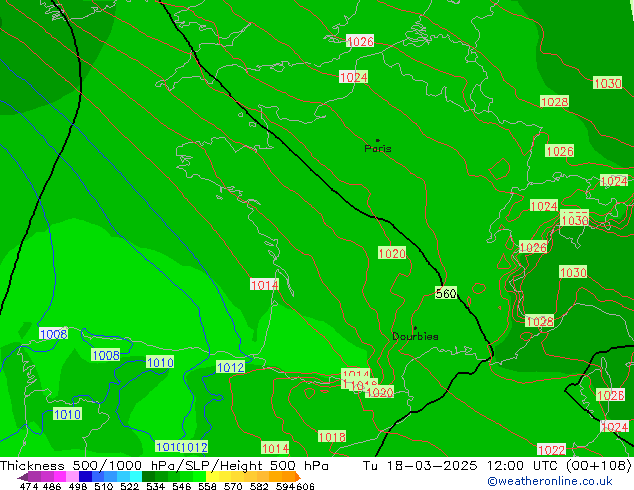Click the 498 legend value

(x=78, y=486)
